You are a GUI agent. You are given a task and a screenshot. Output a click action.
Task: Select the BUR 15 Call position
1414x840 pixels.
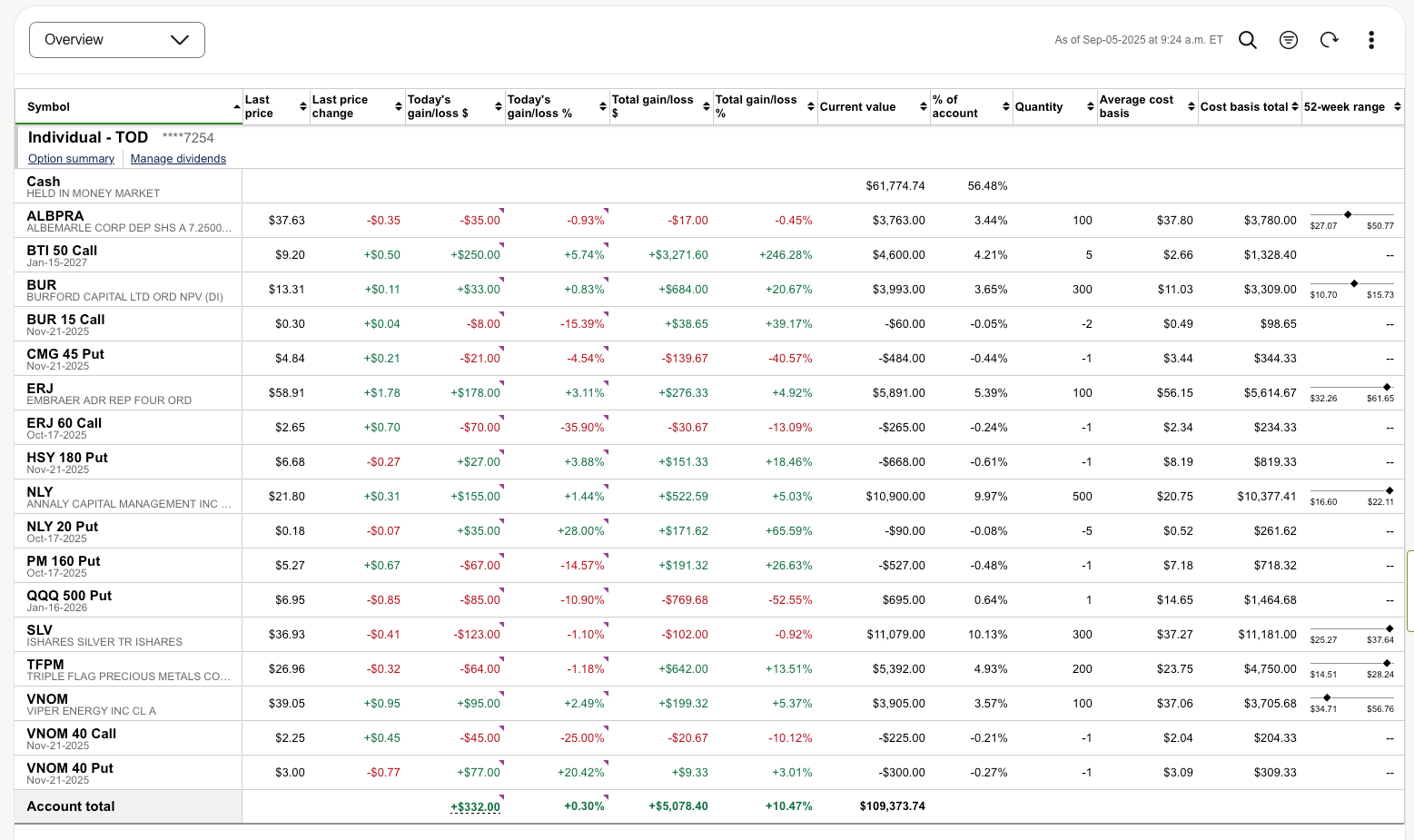click(x=65, y=320)
